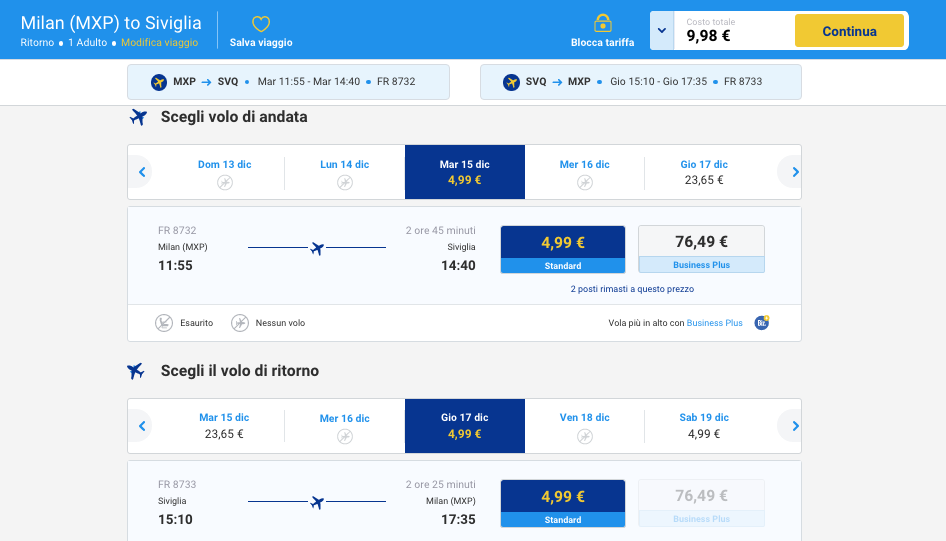The width and height of the screenshot is (946, 541).
Task: Expand the total cost dropdown arrow
Action: tap(661, 31)
